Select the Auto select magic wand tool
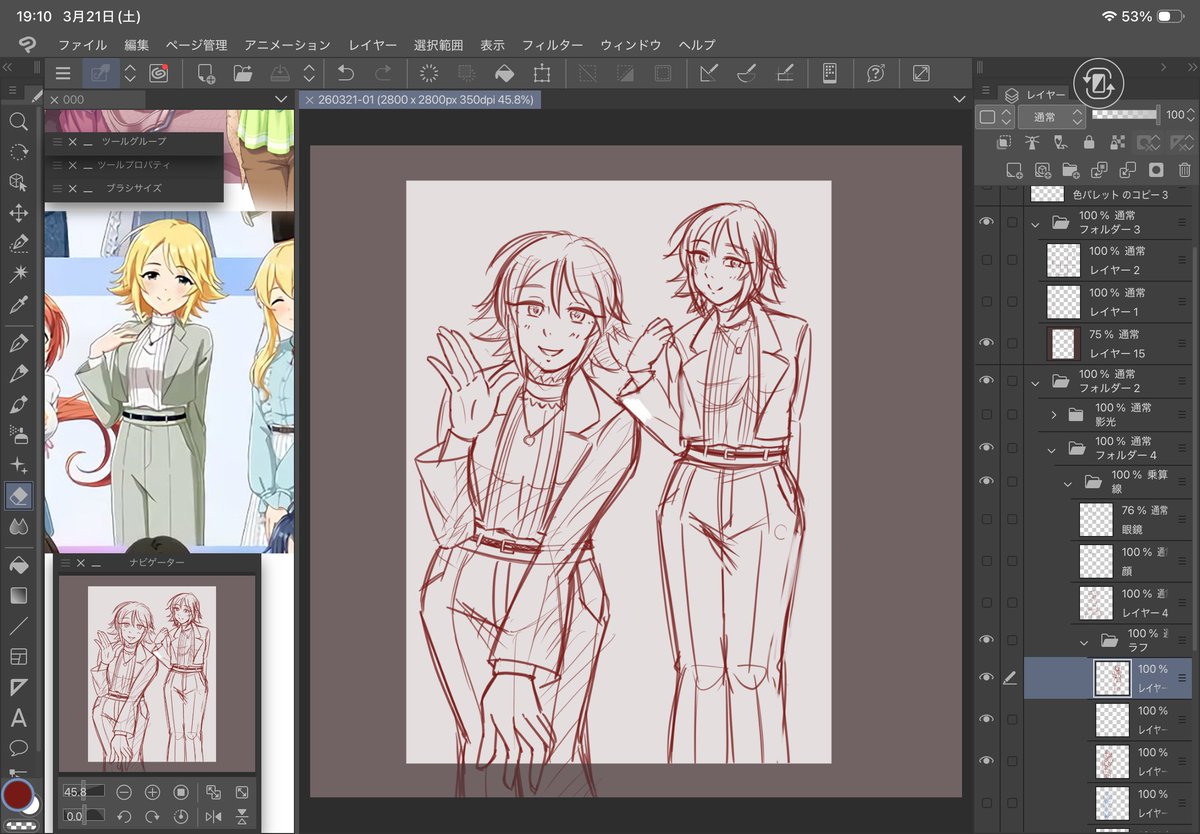This screenshot has width=1200, height=834. (x=18, y=274)
